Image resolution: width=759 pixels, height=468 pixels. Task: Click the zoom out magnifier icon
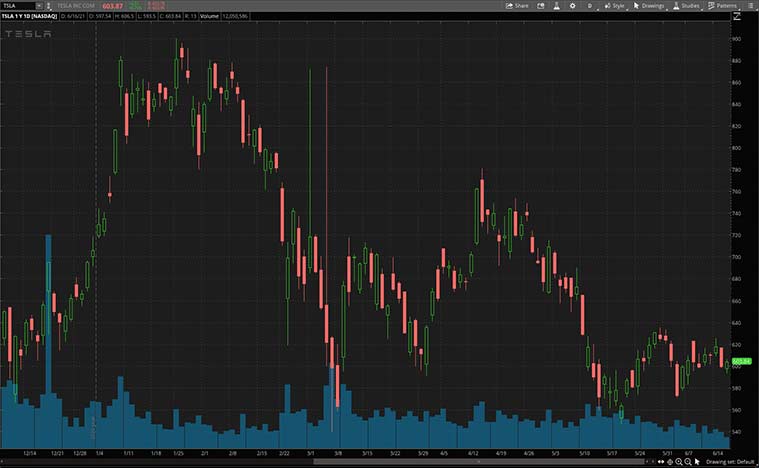click(688, 462)
